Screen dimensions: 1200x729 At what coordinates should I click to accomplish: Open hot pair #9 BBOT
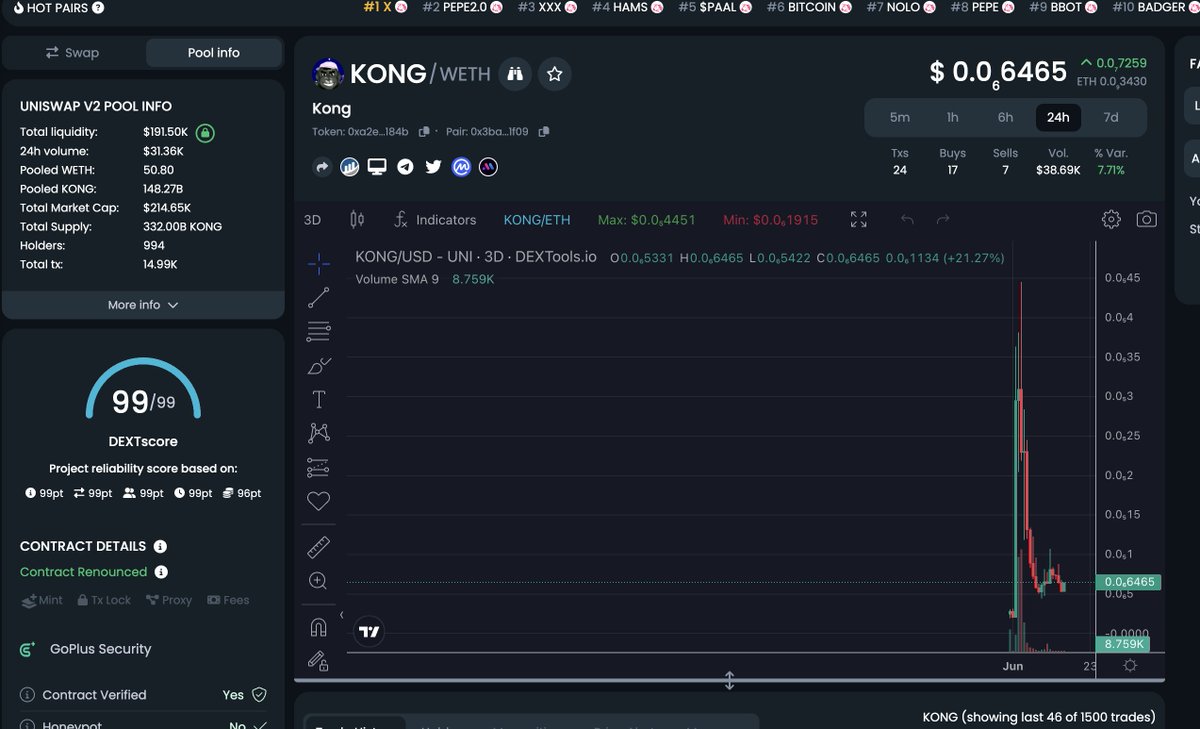tap(1062, 7)
